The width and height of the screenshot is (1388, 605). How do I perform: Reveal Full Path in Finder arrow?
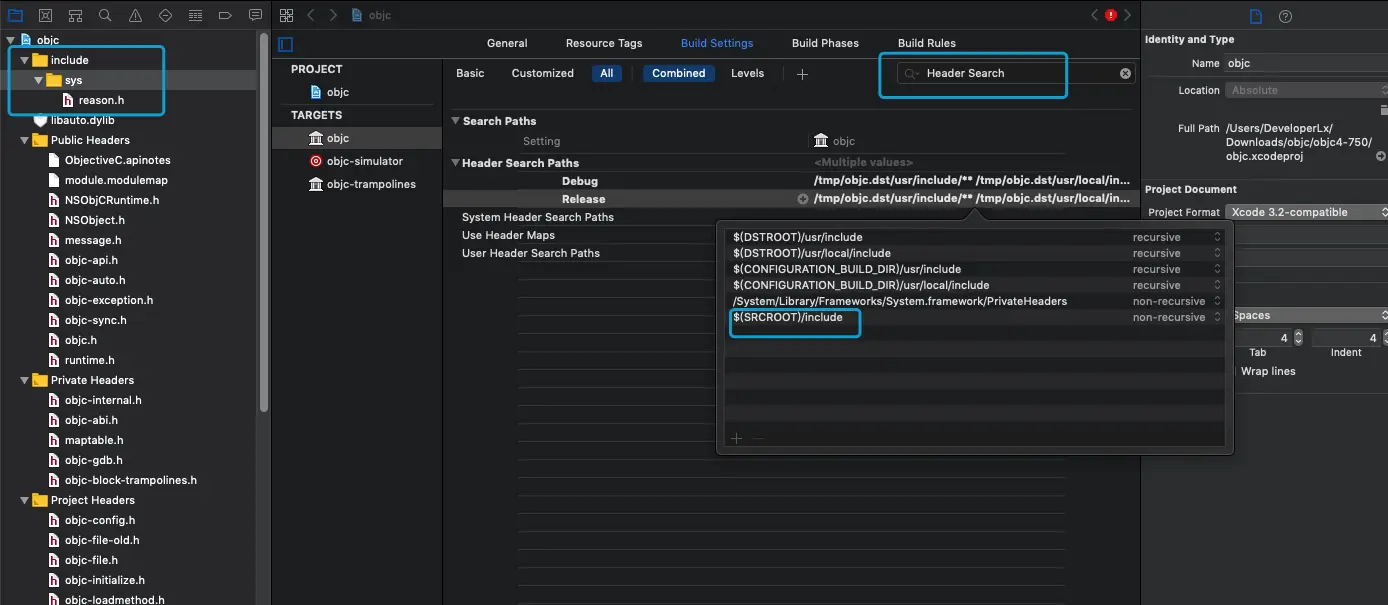click(1380, 156)
